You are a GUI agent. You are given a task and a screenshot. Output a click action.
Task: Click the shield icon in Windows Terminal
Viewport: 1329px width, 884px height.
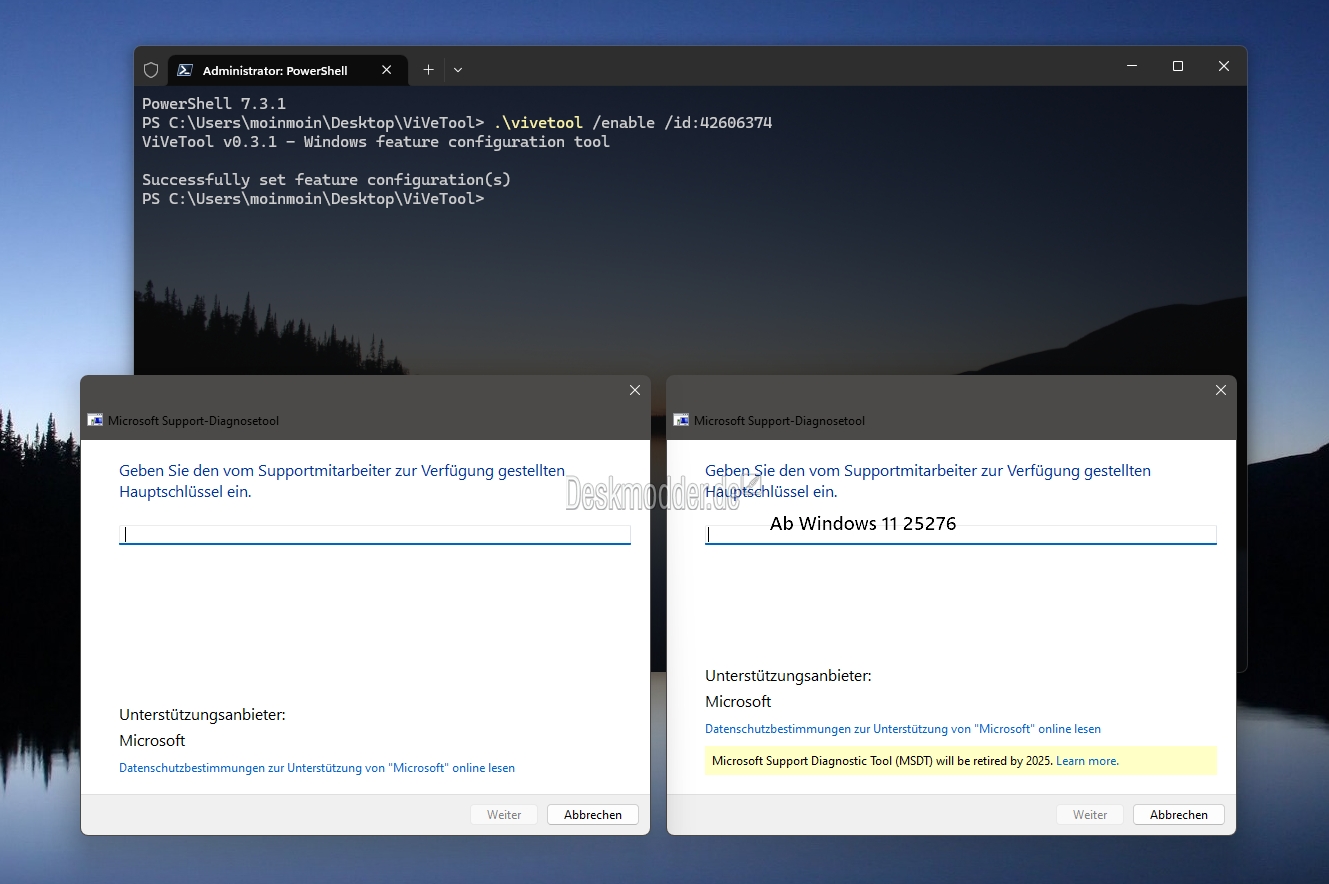pyautogui.click(x=151, y=70)
